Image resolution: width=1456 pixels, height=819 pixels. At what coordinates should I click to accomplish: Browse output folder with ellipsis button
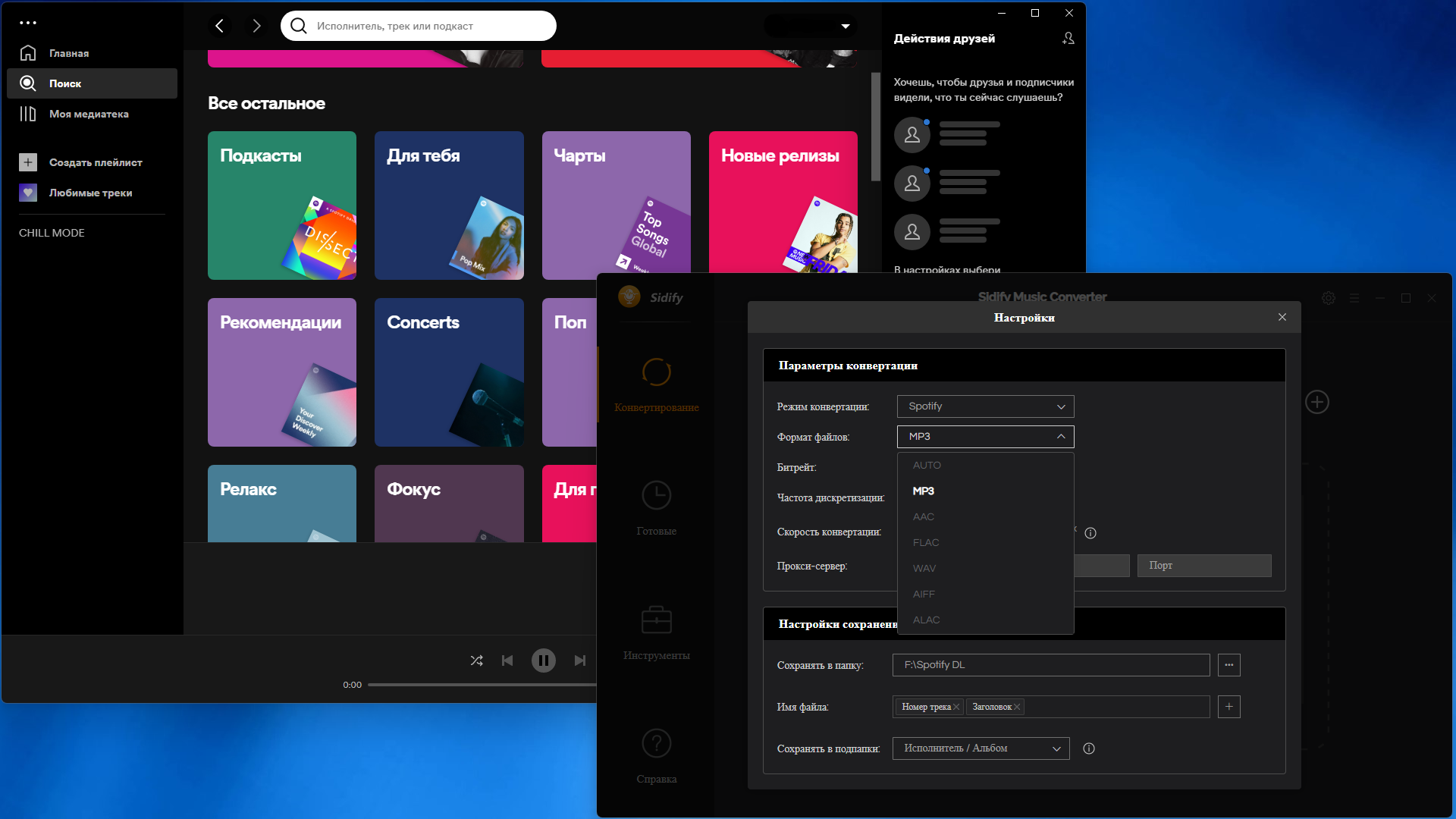point(1229,665)
